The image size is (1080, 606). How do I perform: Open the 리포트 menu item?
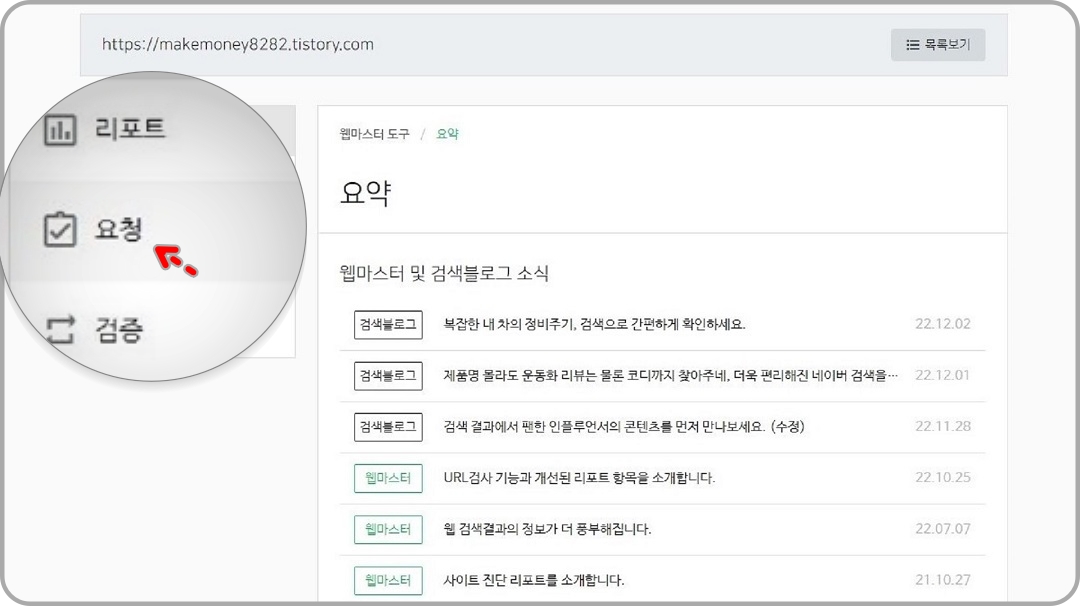click(x=130, y=129)
